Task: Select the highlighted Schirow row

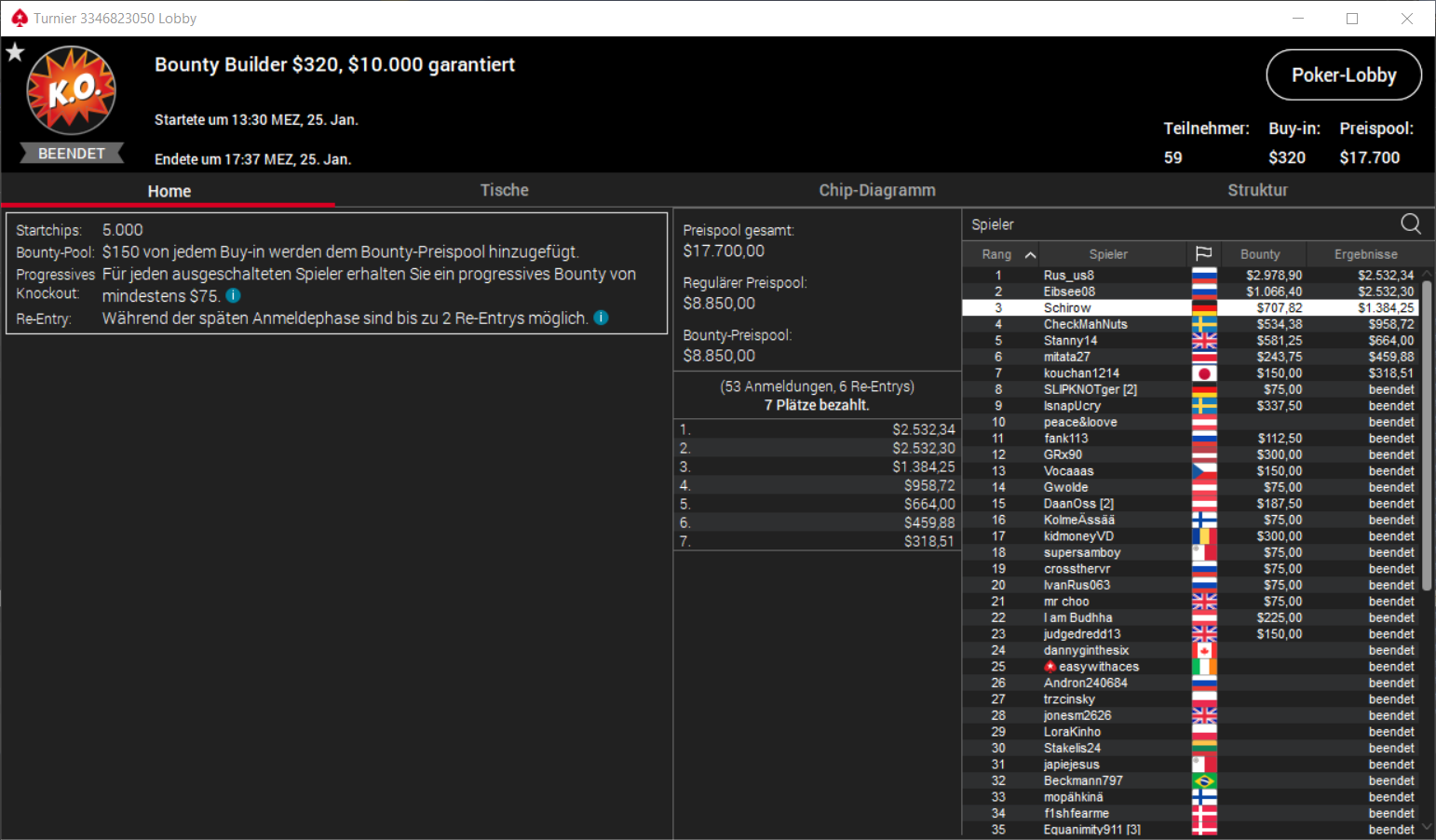Action: pos(1190,308)
